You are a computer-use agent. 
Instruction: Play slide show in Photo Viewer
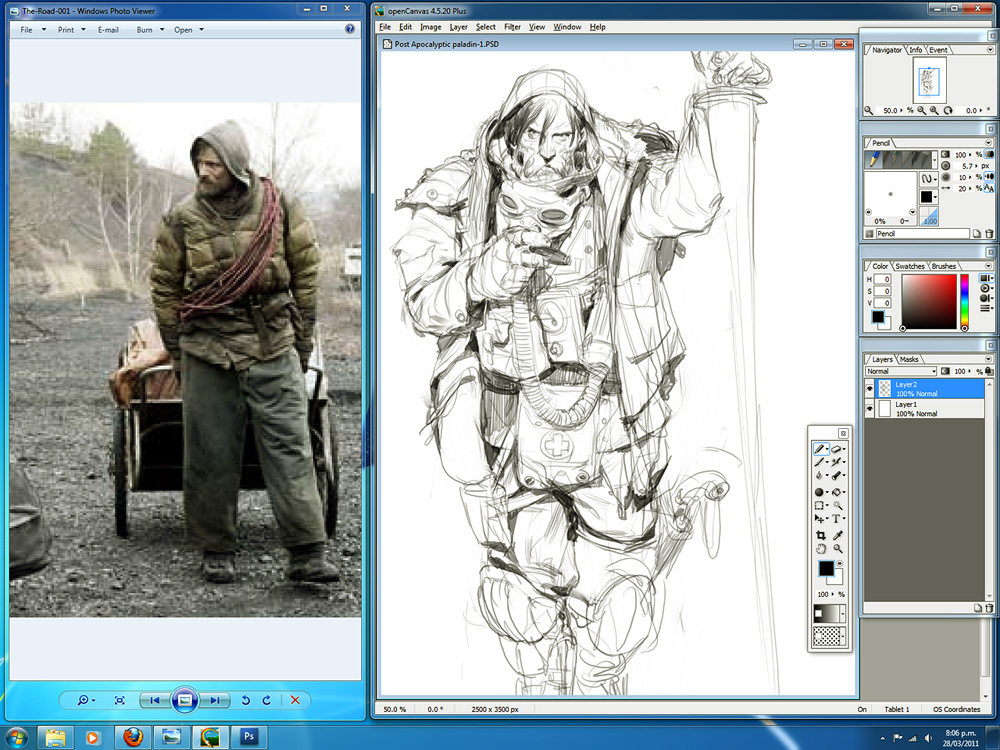pyautogui.click(x=184, y=701)
